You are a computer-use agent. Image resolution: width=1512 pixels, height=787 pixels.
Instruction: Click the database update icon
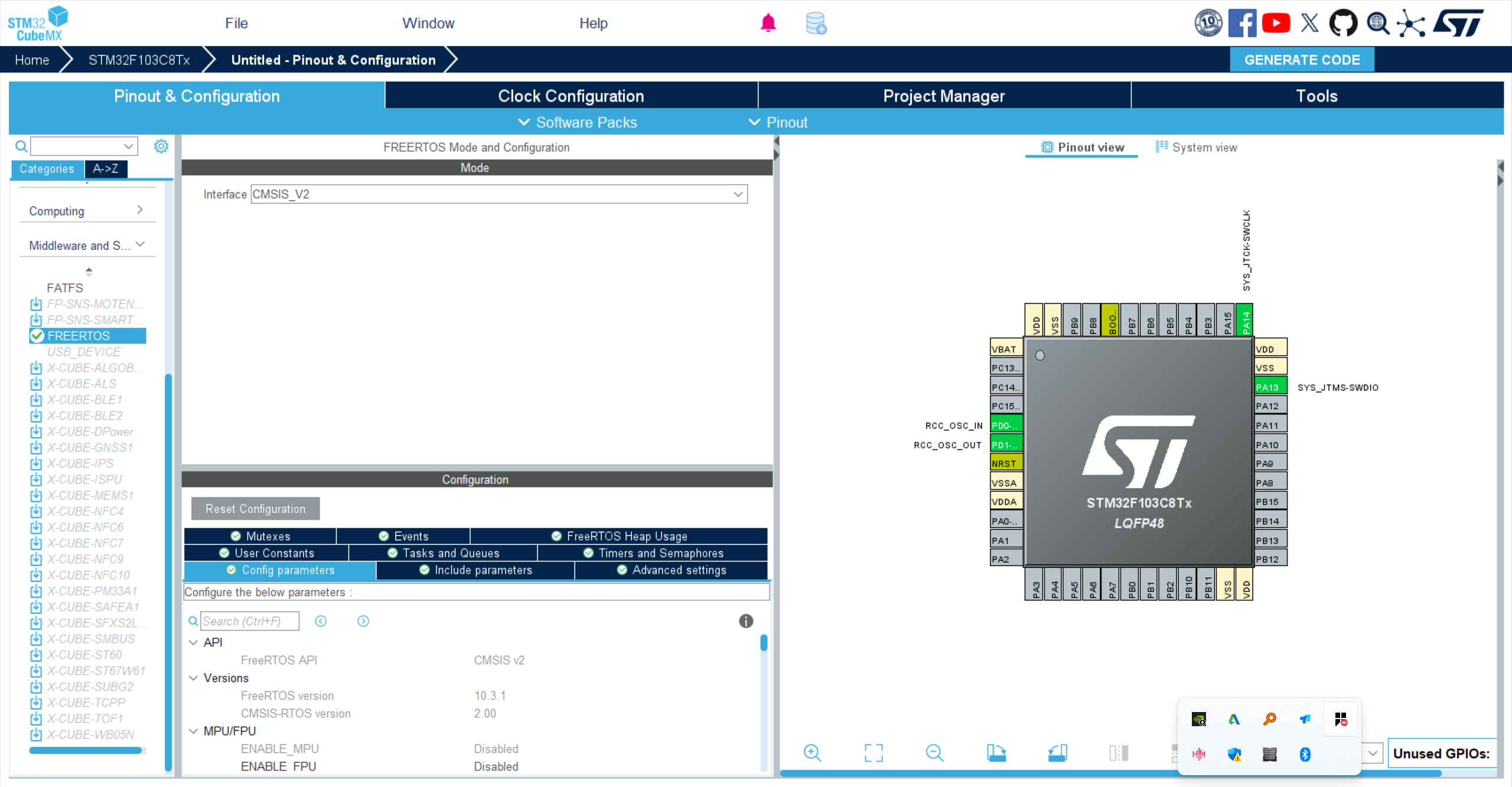point(816,23)
